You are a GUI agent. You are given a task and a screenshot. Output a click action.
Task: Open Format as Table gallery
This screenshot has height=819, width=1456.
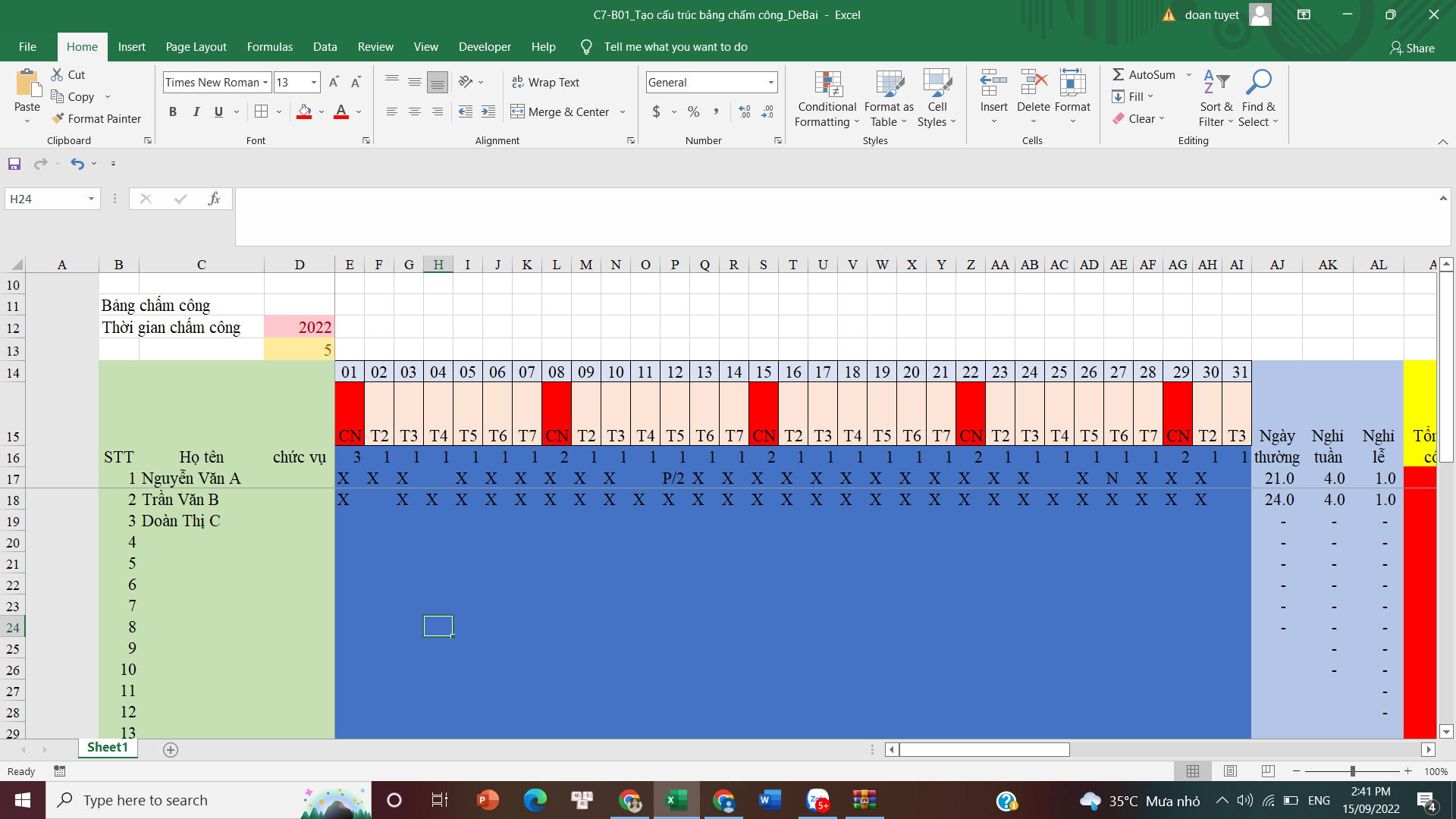point(889,99)
